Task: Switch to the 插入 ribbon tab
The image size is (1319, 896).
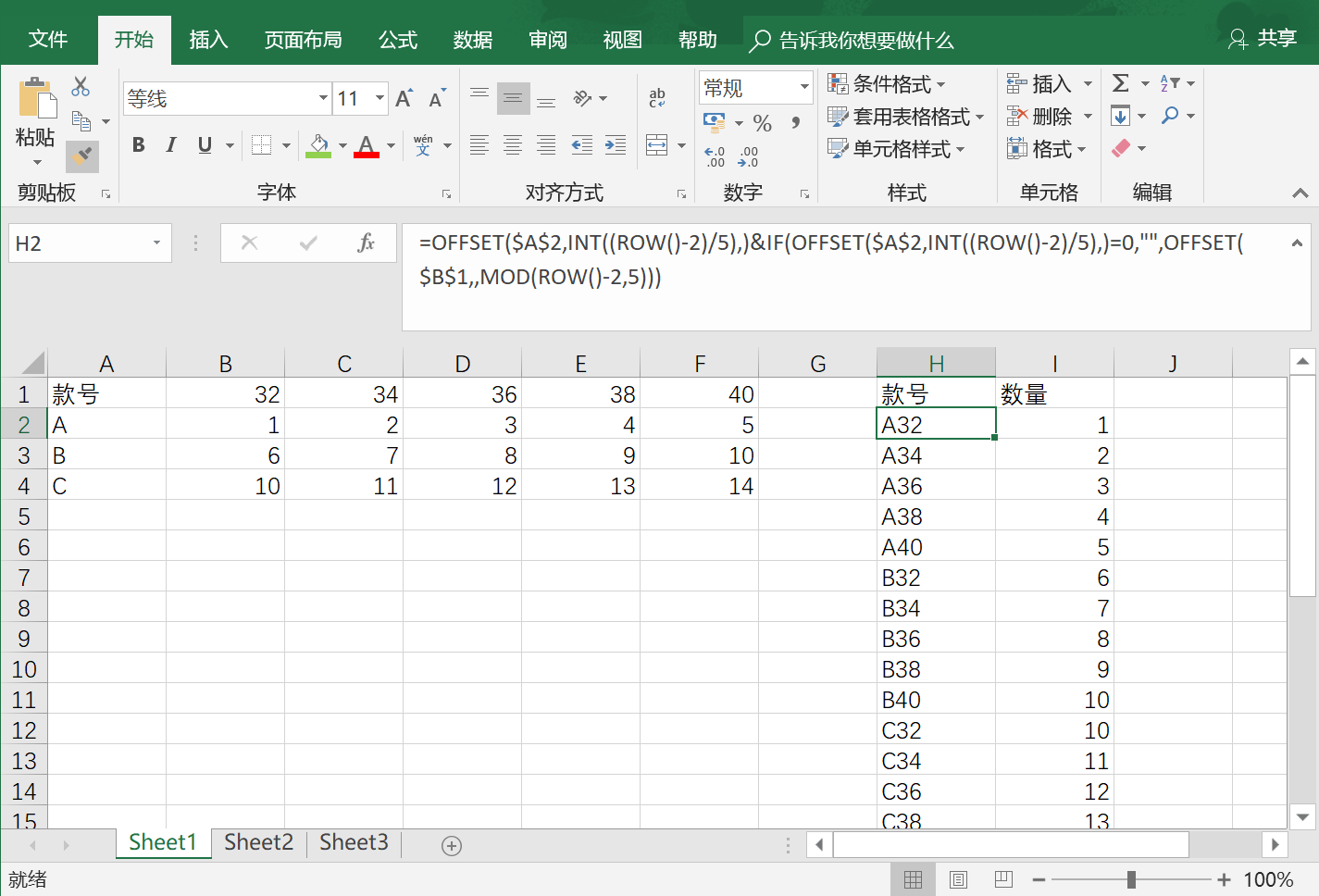Action: click(x=207, y=39)
